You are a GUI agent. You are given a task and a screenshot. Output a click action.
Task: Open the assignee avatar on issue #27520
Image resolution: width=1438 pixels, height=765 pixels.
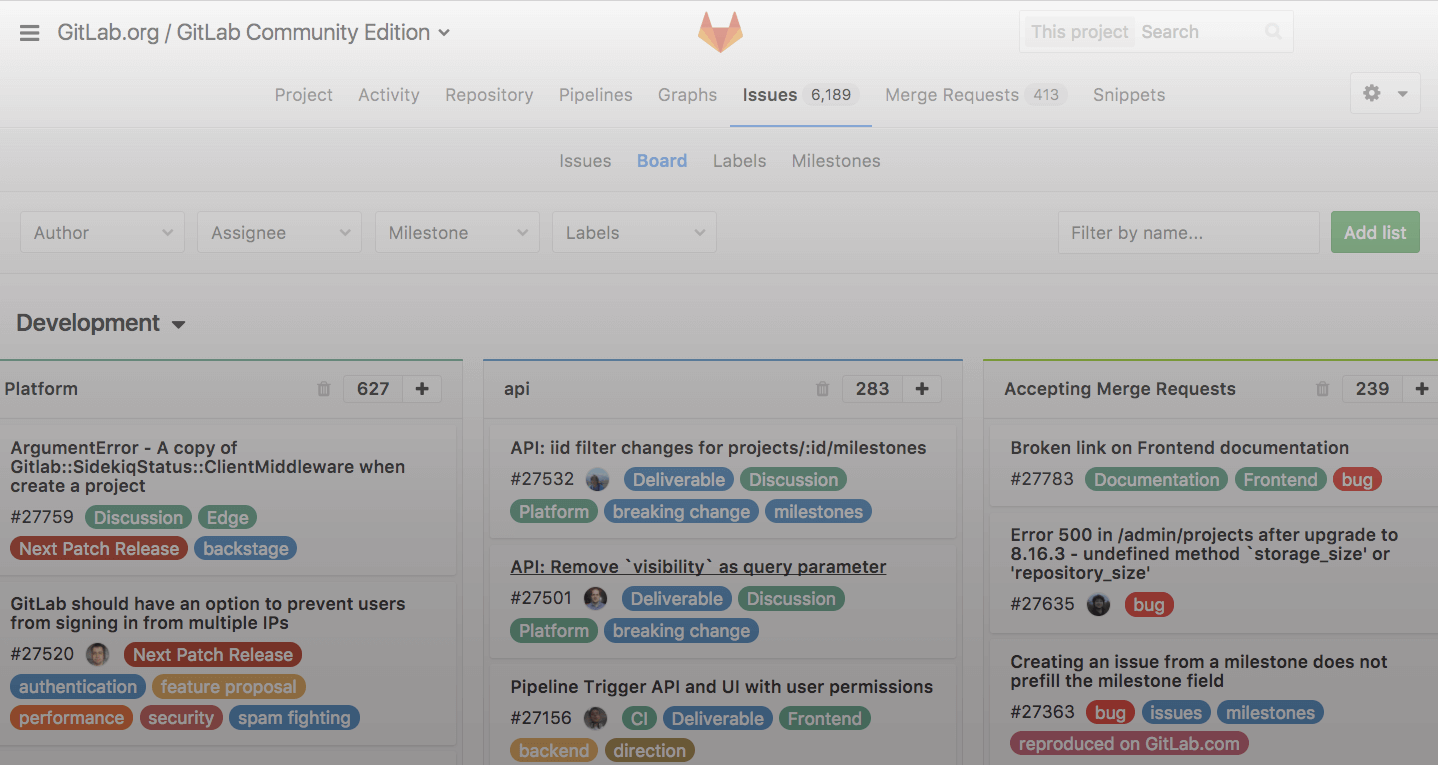click(x=96, y=654)
